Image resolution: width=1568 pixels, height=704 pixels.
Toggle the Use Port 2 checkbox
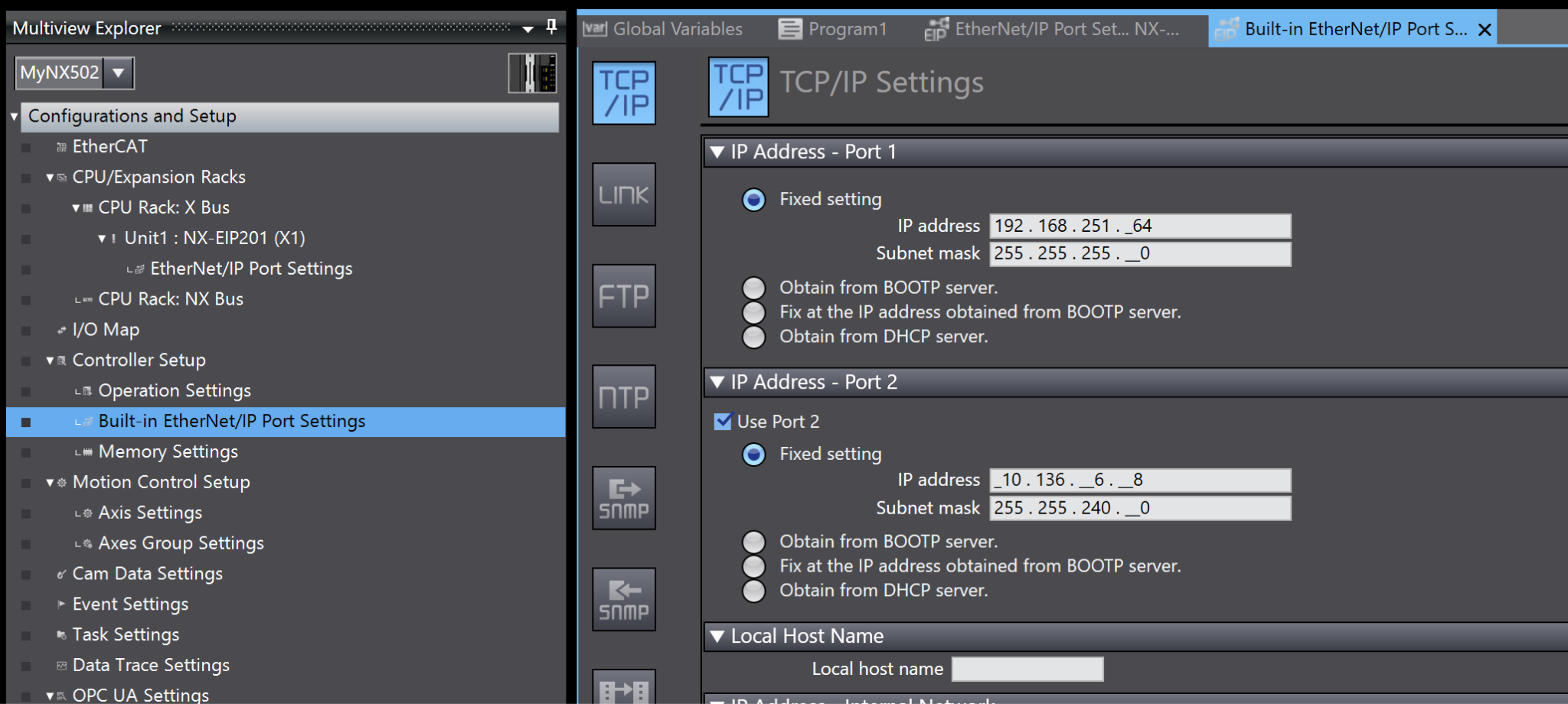tap(723, 422)
